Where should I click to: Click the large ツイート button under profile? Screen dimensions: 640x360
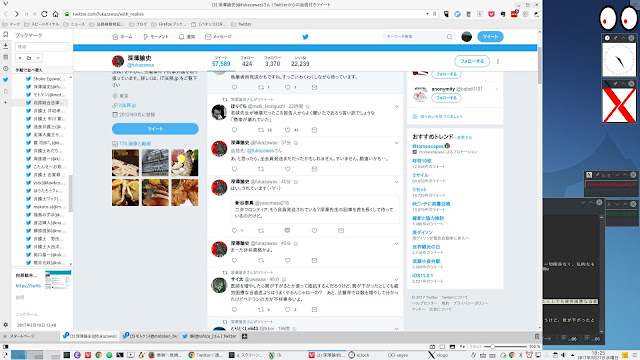coord(155,129)
